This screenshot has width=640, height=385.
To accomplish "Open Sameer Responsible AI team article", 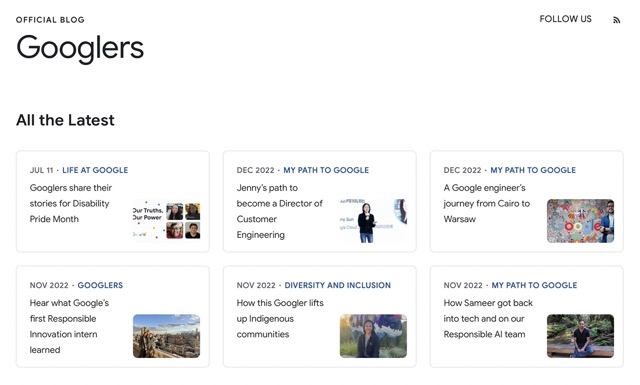I will point(488,318).
